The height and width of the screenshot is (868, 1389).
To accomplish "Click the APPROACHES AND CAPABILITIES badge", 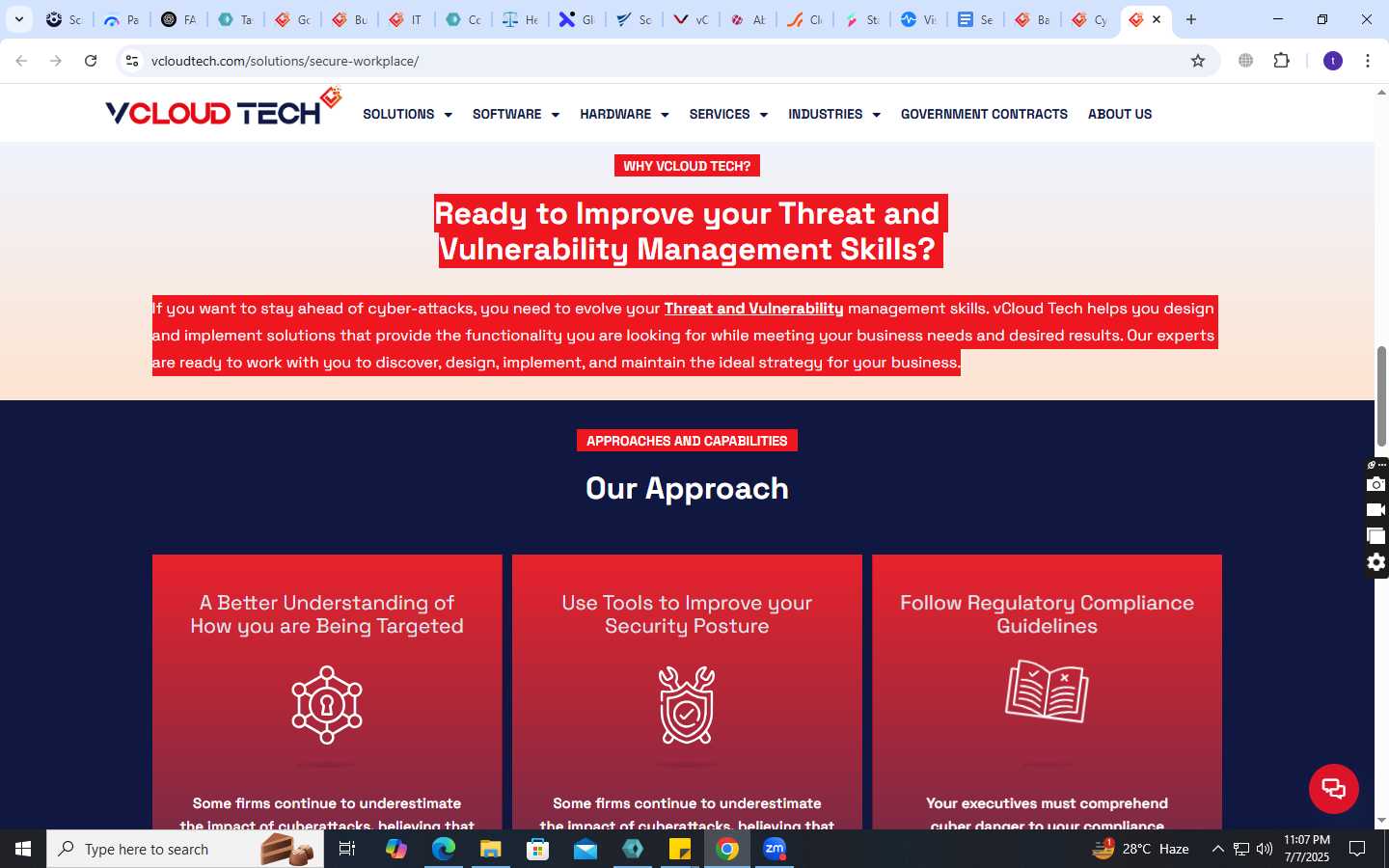I will click(687, 441).
